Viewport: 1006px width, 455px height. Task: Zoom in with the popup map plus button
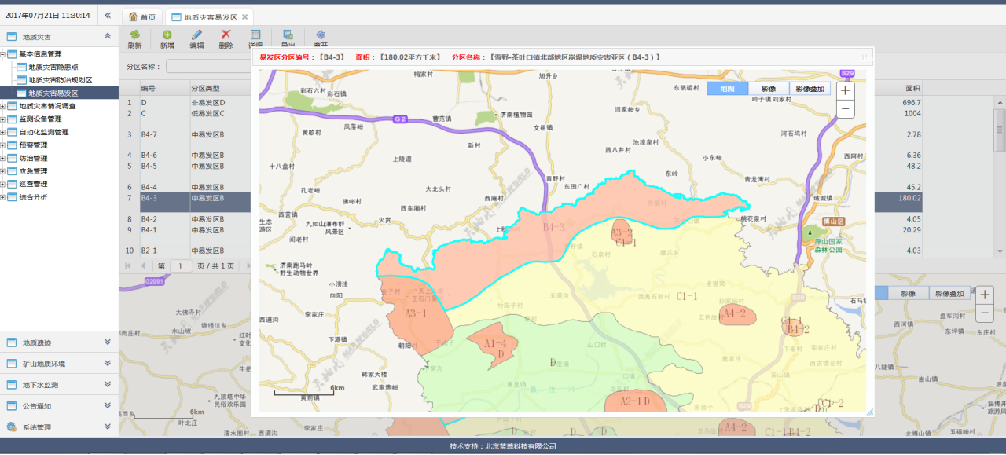[x=846, y=90]
